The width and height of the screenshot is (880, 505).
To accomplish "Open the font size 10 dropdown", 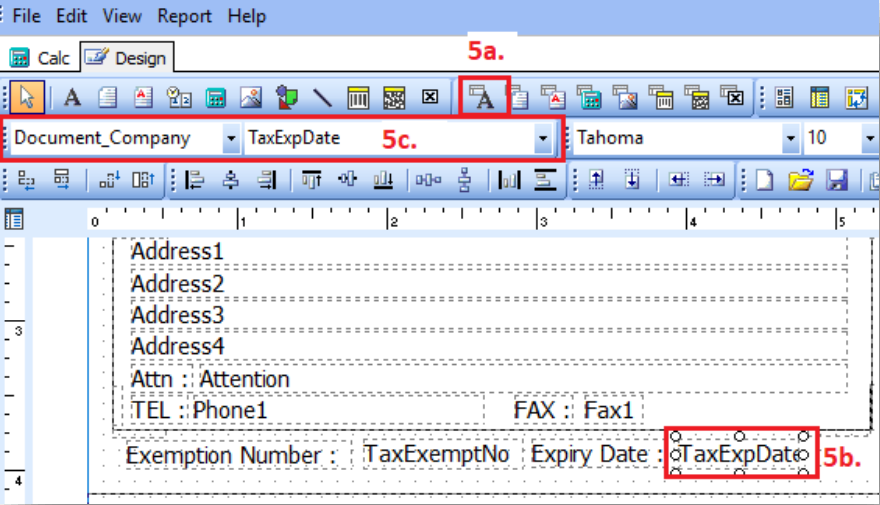I will pyautogui.click(x=868, y=138).
